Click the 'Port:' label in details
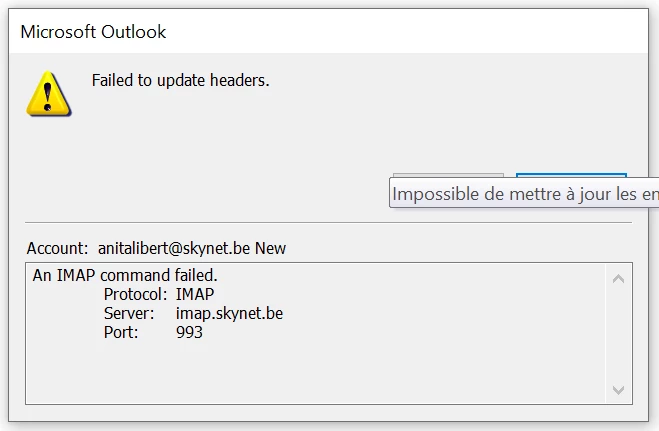The height and width of the screenshot is (431, 659). coord(121,332)
